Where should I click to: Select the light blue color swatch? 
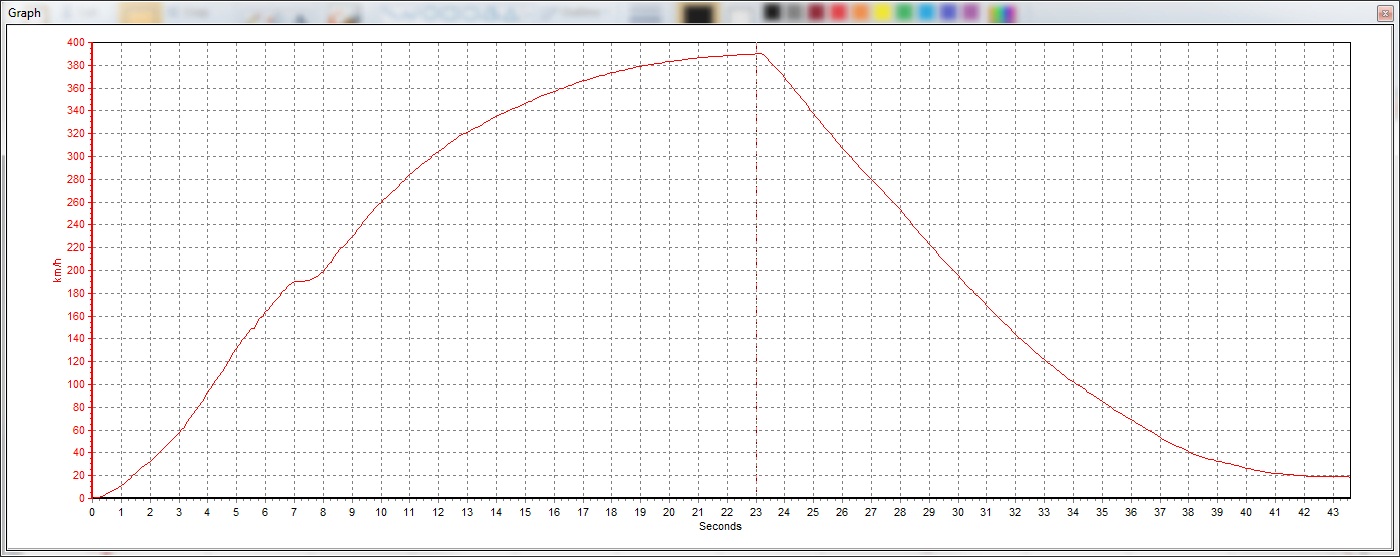926,13
